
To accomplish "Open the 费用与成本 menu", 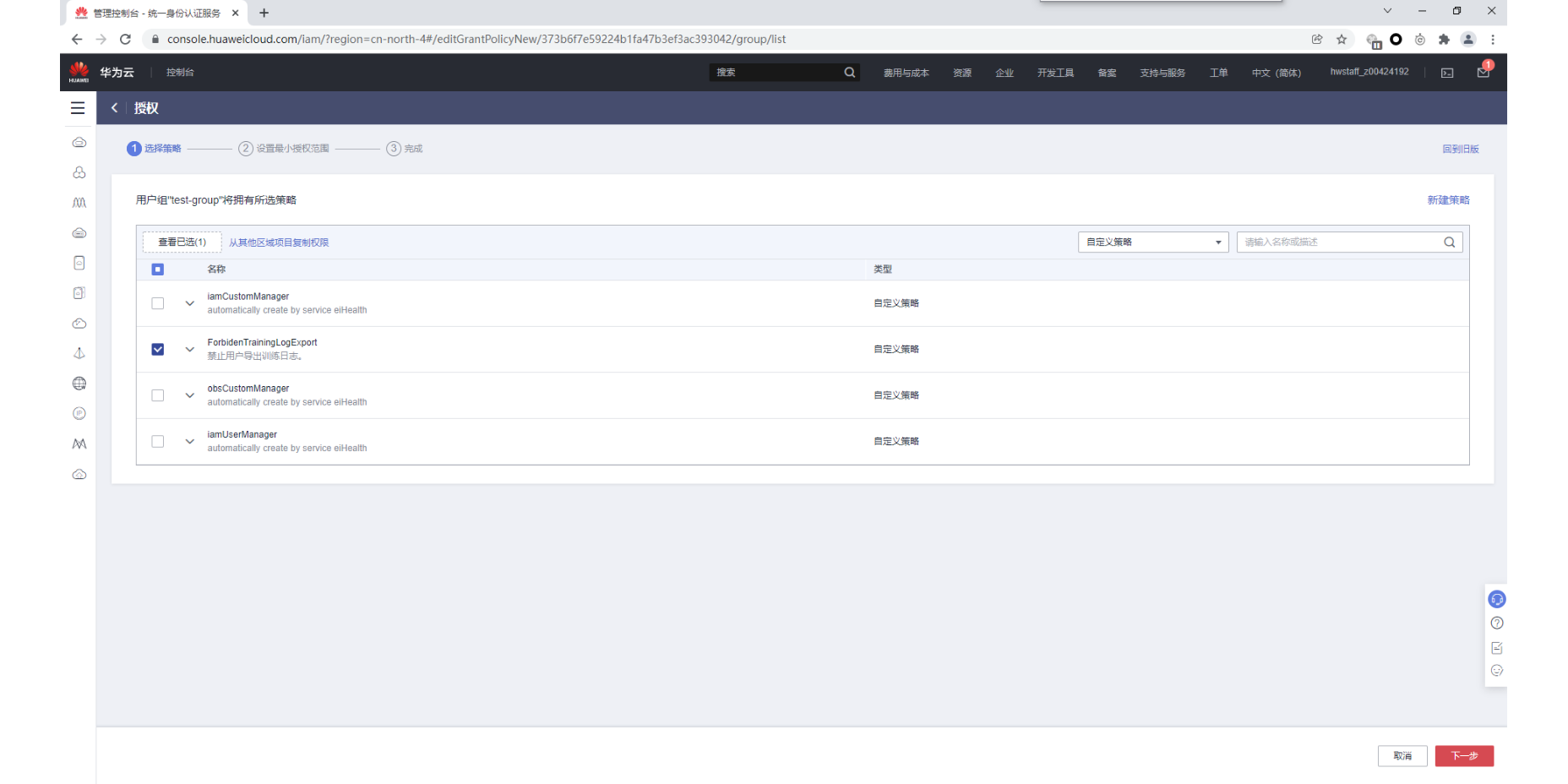I will (x=906, y=73).
